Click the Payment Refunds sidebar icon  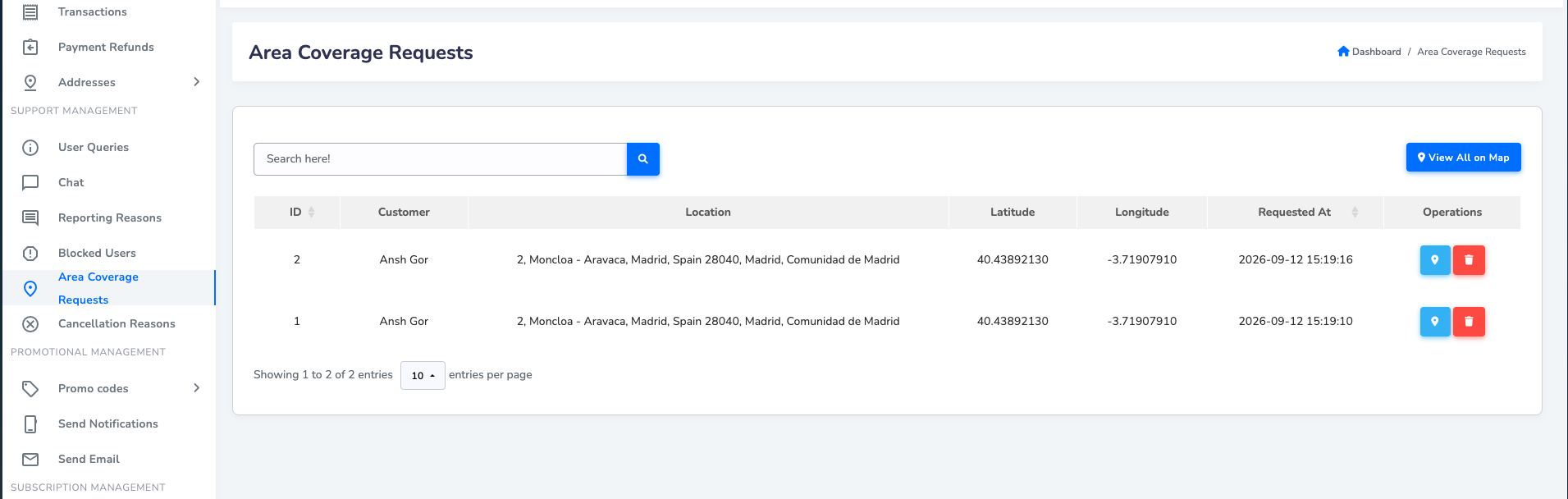(30, 48)
